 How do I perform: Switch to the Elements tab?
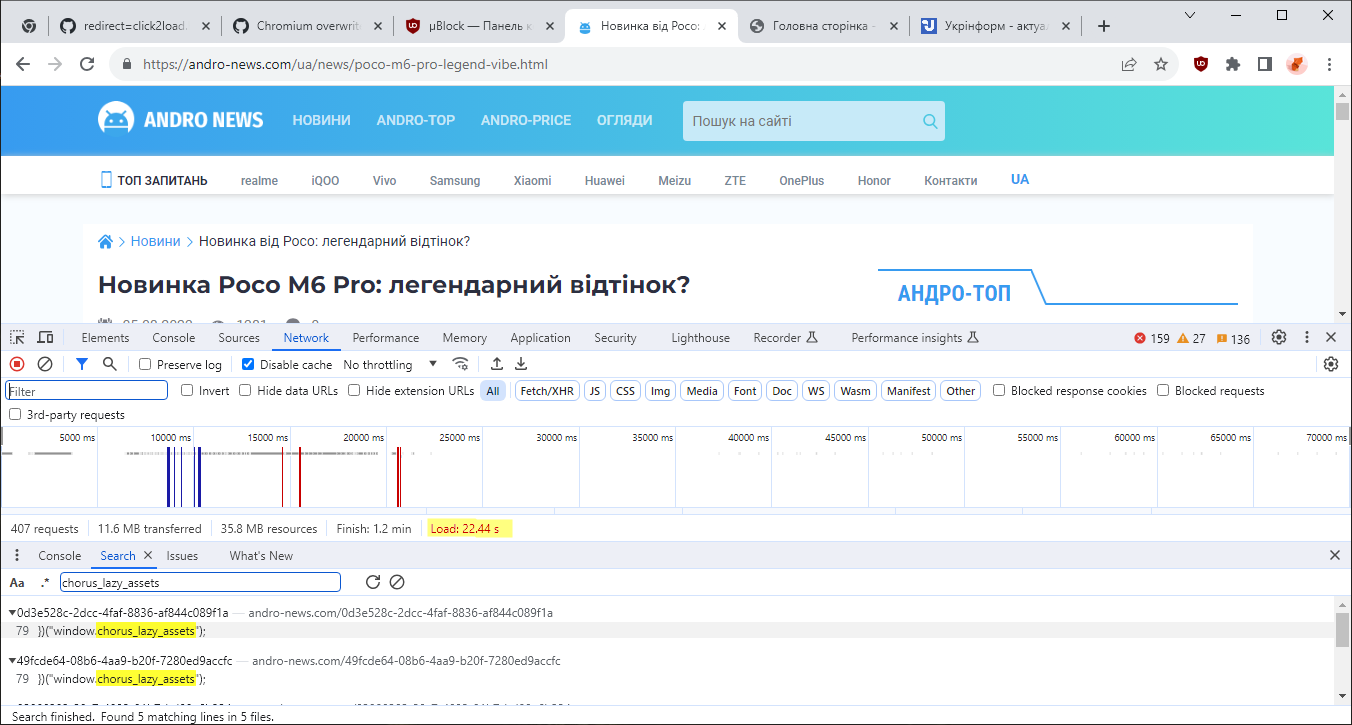[105, 337]
